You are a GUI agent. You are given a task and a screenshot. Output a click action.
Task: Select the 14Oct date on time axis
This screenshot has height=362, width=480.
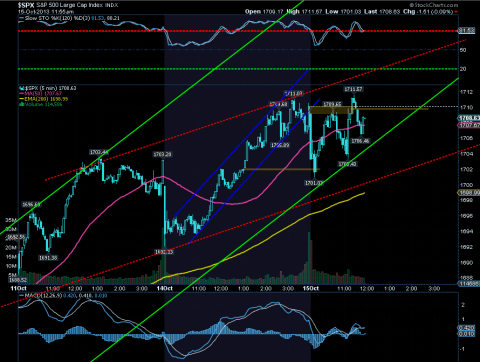click(165, 288)
